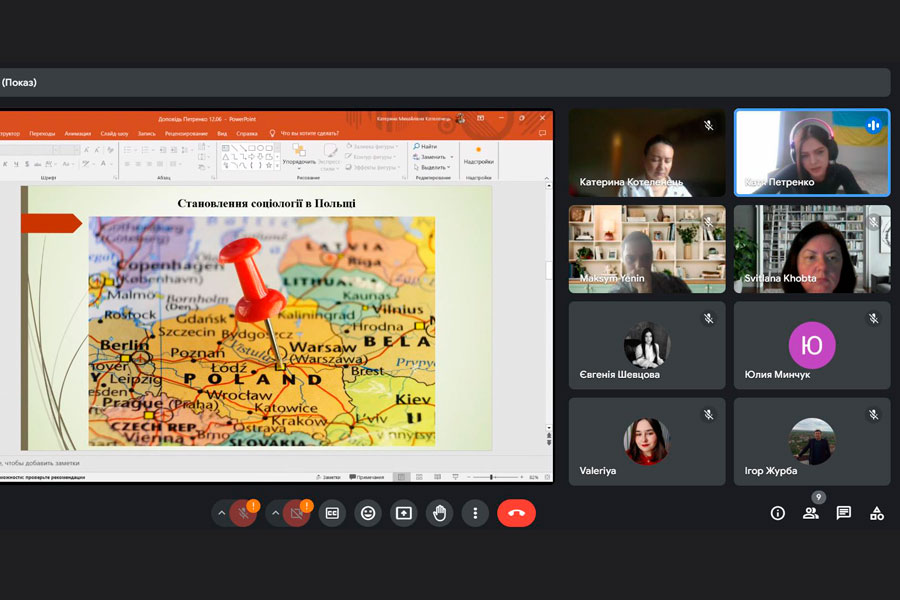Click the font color A button
The image size is (900, 600).
click(103, 164)
